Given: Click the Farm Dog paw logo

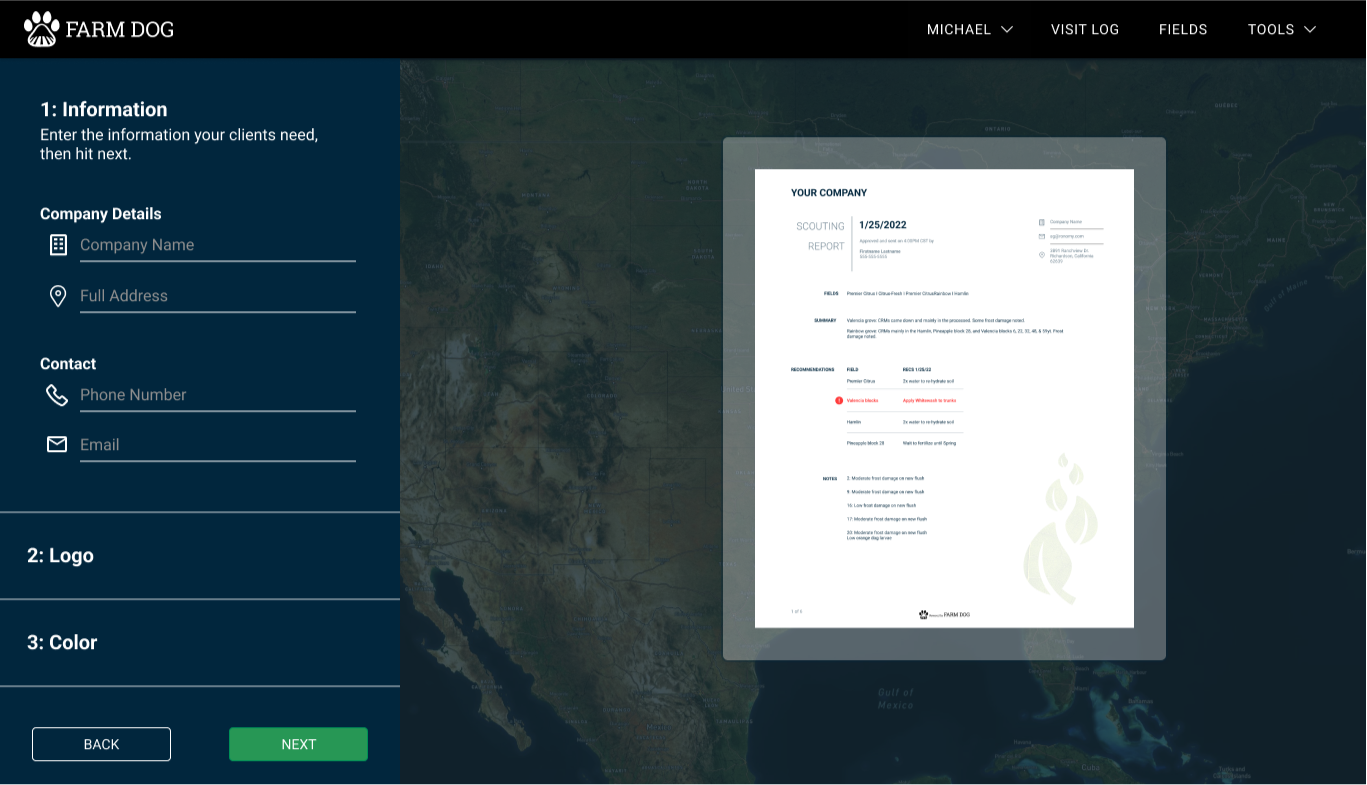Looking at the screenshot, I should pyautogui.click(x=40, y=28).
